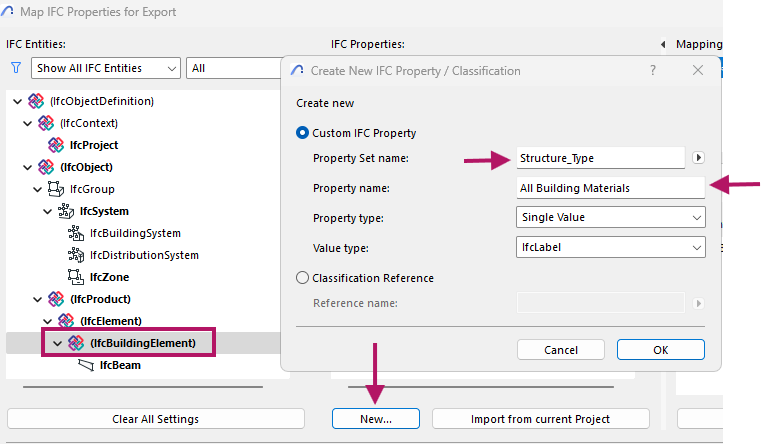Open the Property type dropdown
Viewport: 761px width, 444px height.
(x=611, y=217)
